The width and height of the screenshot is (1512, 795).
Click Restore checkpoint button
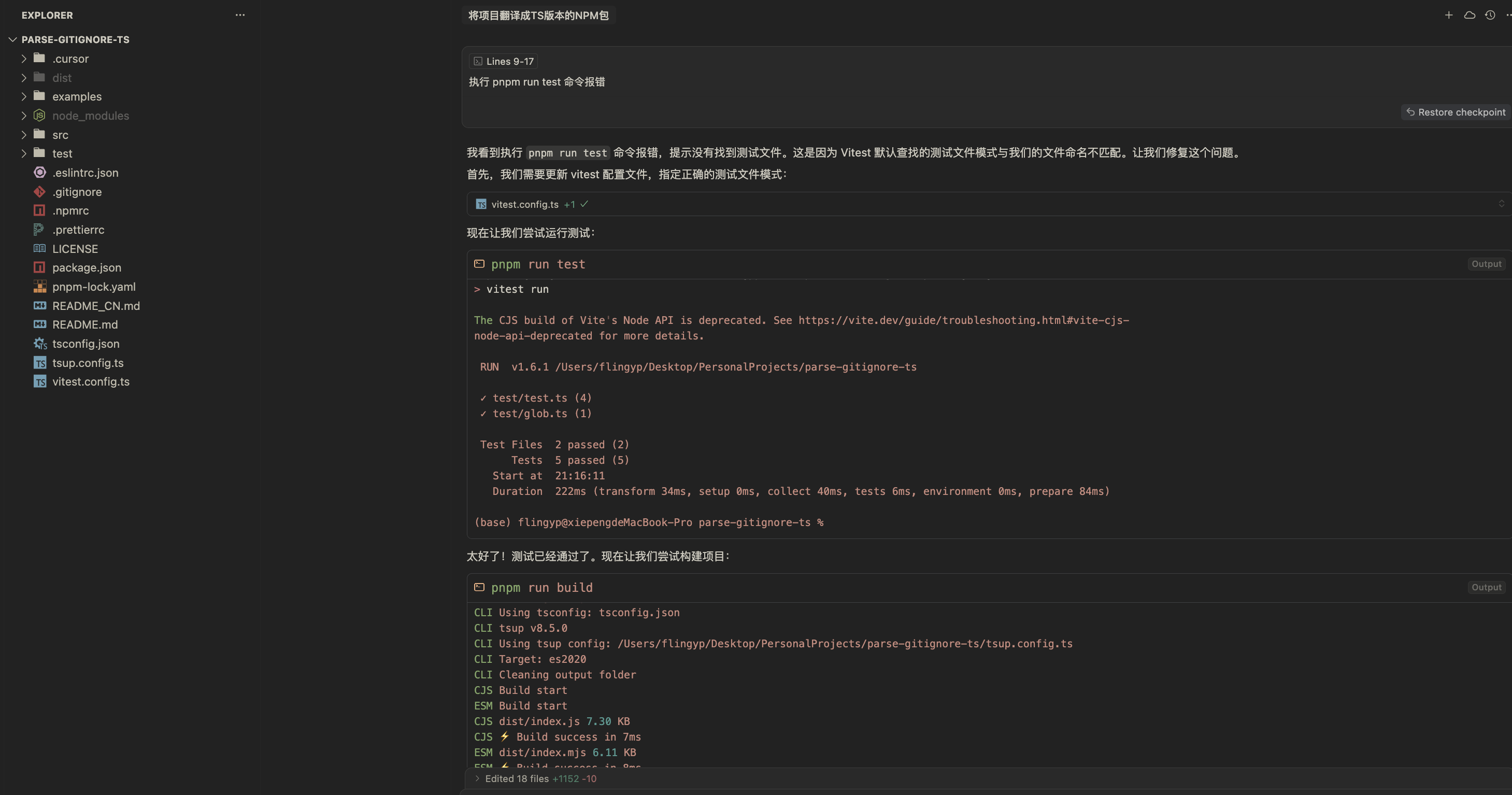[1456, 112]
